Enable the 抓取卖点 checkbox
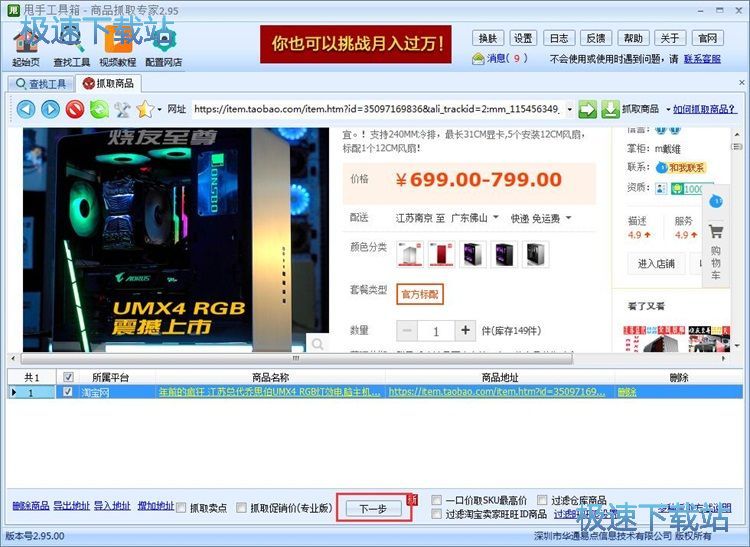Viewport: 750px width, 547px height. [181, 508]
